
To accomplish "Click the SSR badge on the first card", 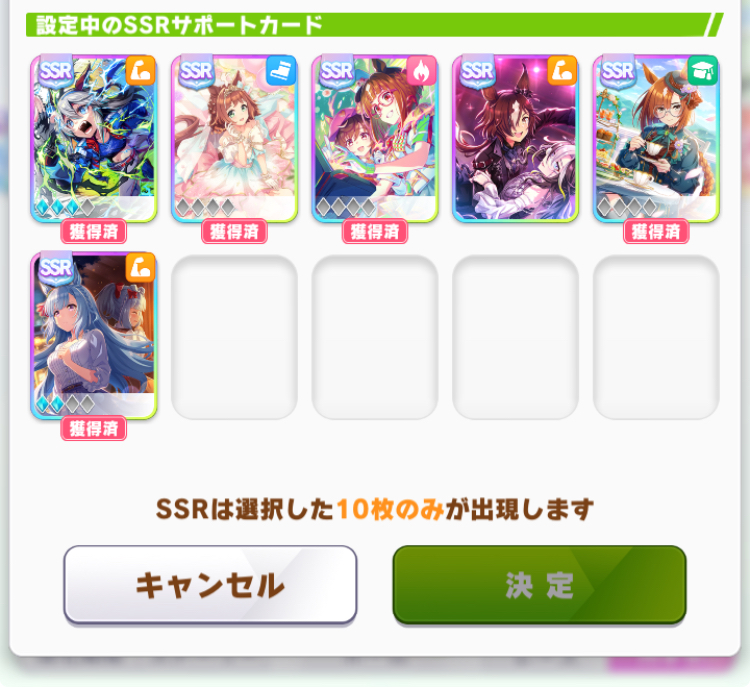I will [x=55, y=72].
